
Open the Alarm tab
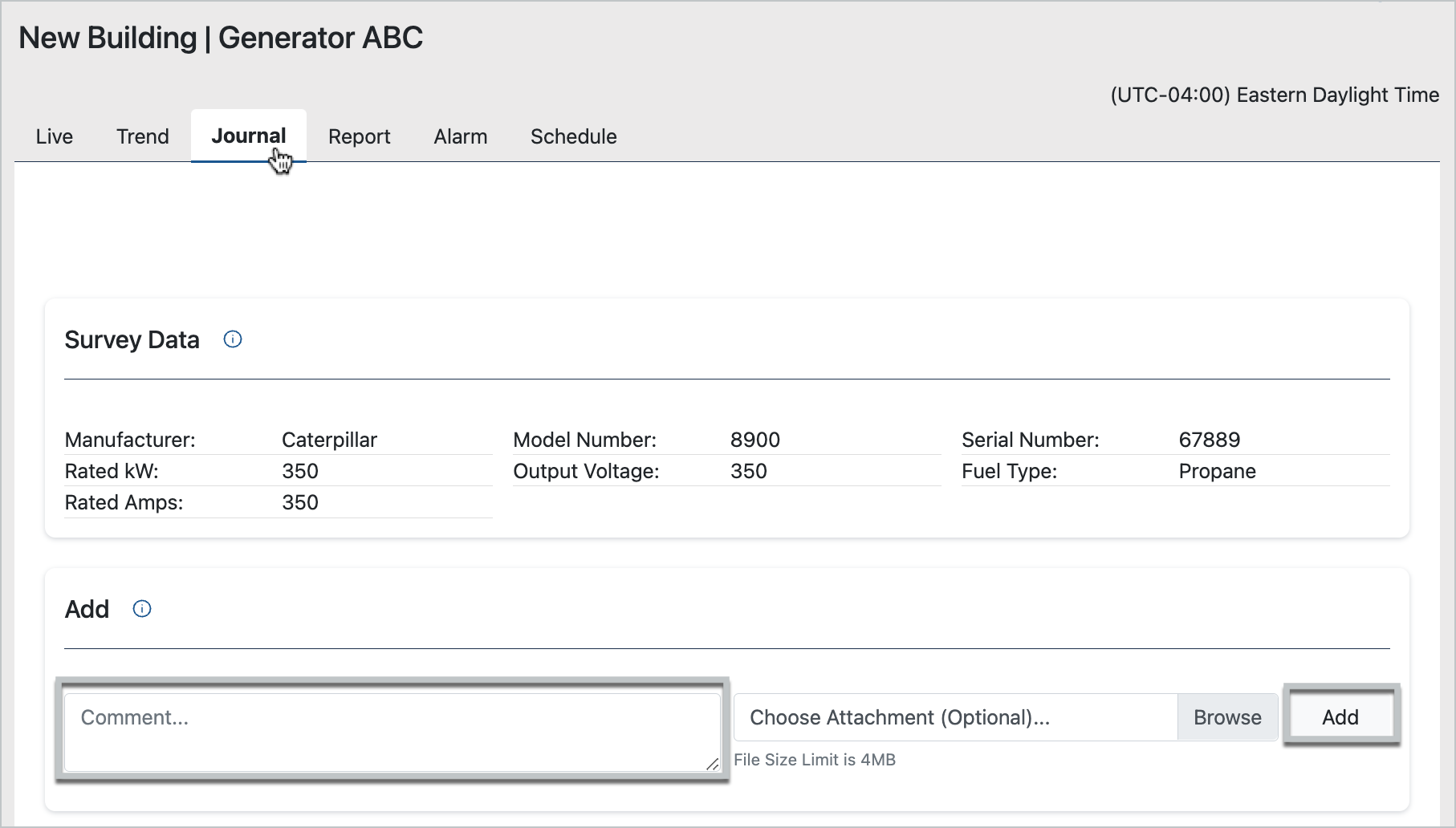click(461, 136)
